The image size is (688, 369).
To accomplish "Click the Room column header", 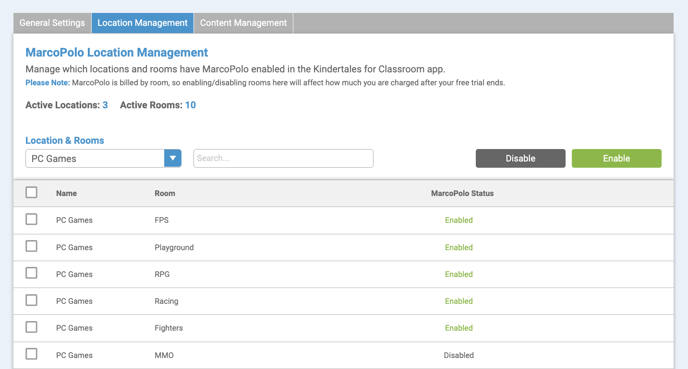I will (x=165, y=193).
